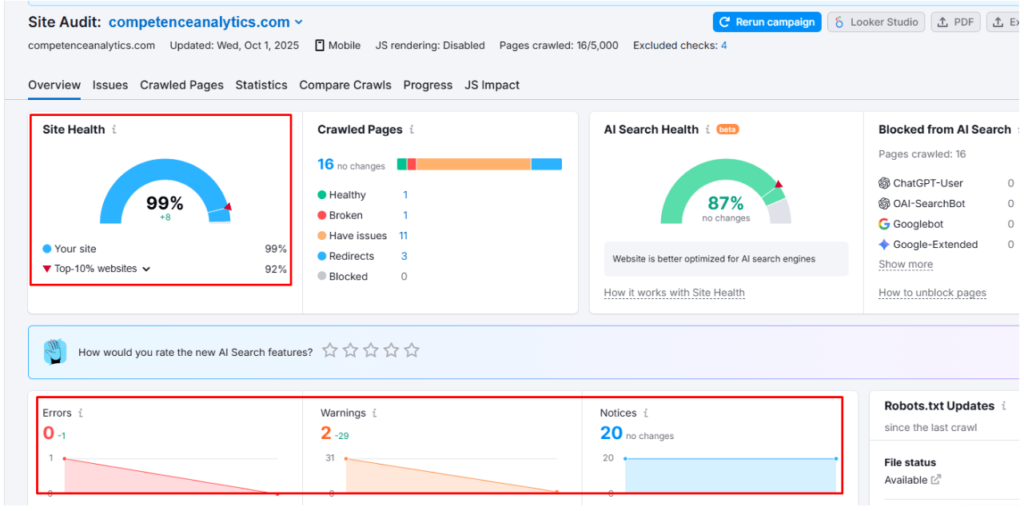Open the Warnings info icon
This screenshot has width=1024, height=511.
point(374,413)
